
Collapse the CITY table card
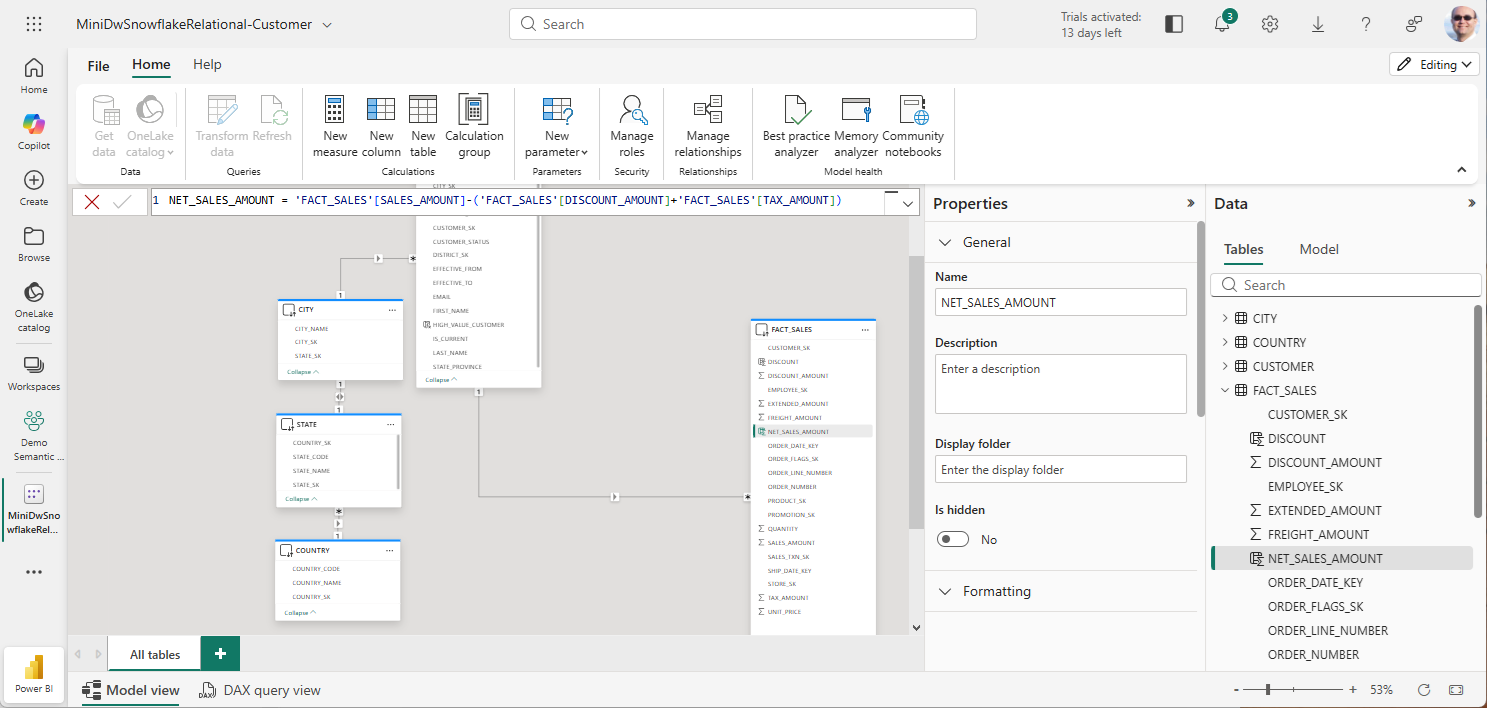[x=302, y=371]
